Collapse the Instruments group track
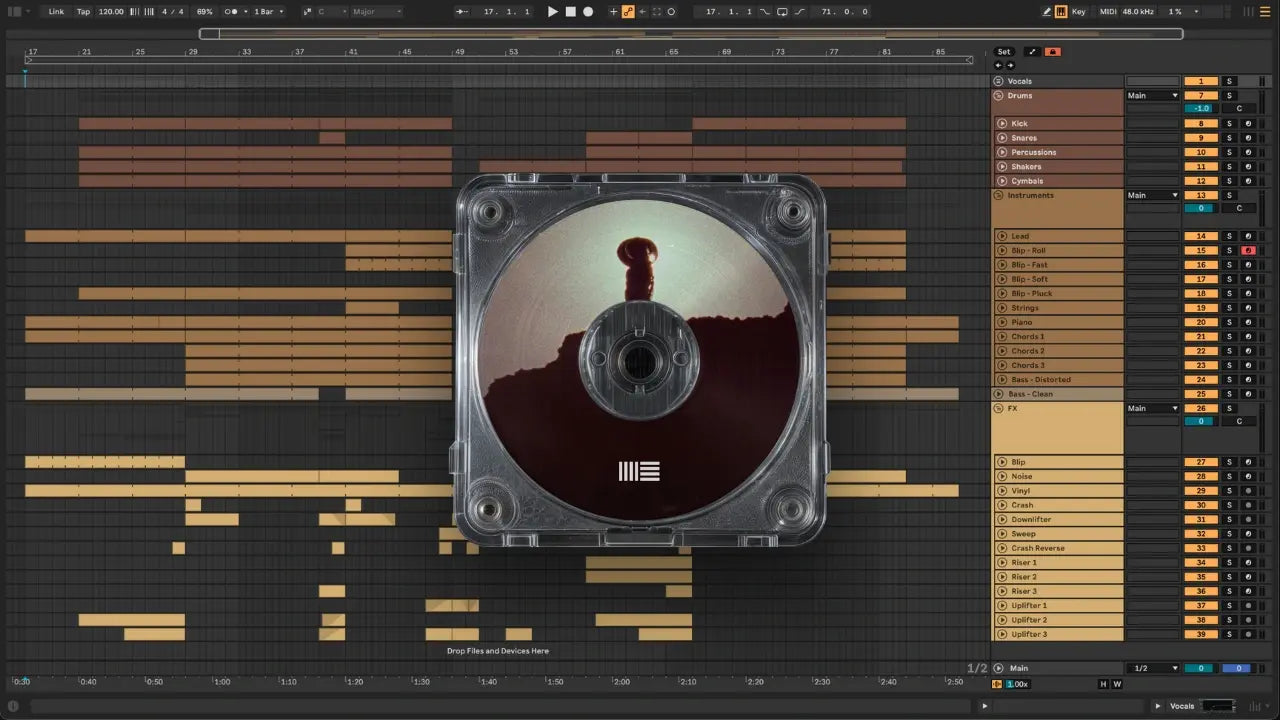 (998, 196)
